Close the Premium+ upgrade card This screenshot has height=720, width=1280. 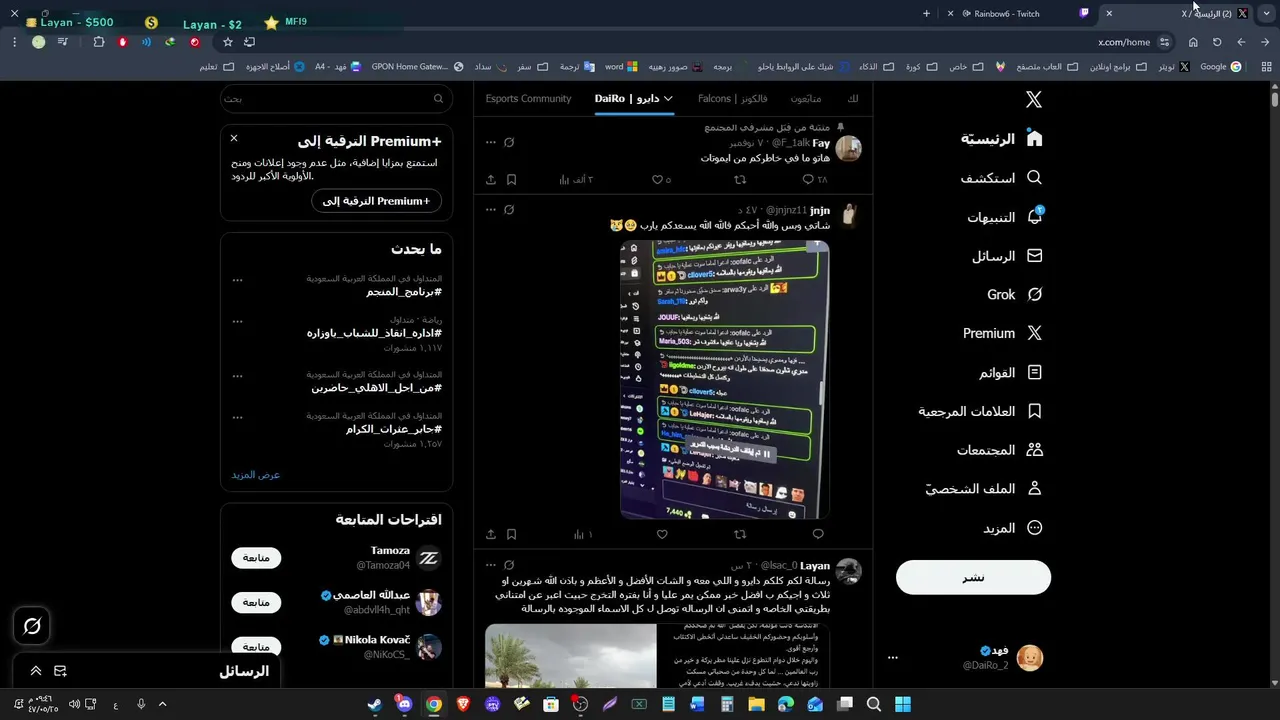pos(234,138)
